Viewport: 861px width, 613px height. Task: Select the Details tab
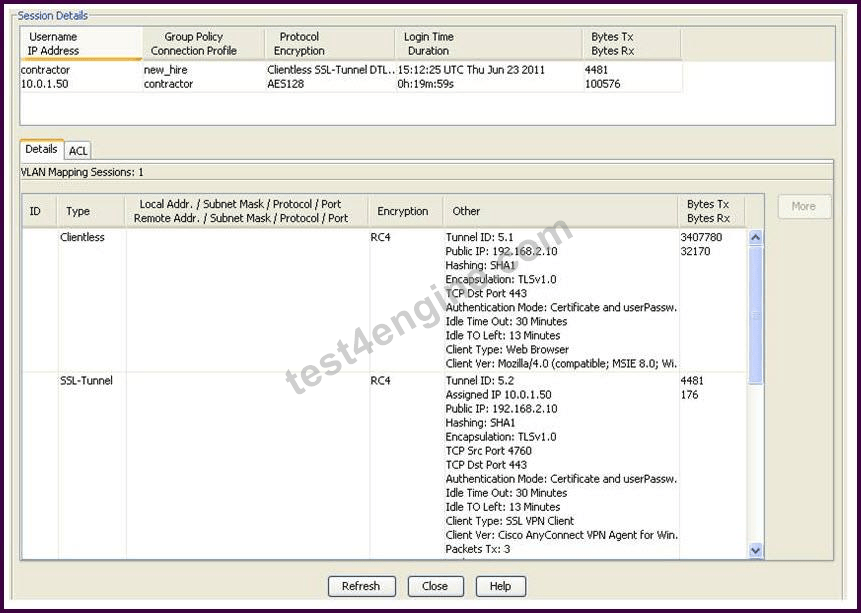[x=41, y=149]
